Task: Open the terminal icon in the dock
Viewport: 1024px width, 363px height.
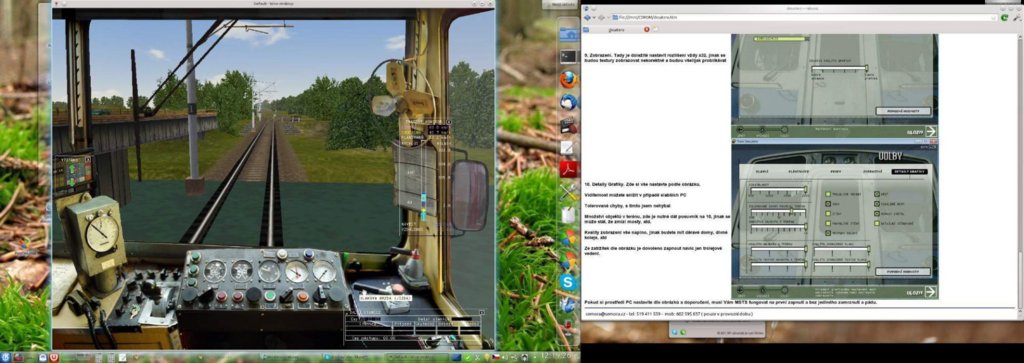Action: (568, 57)
